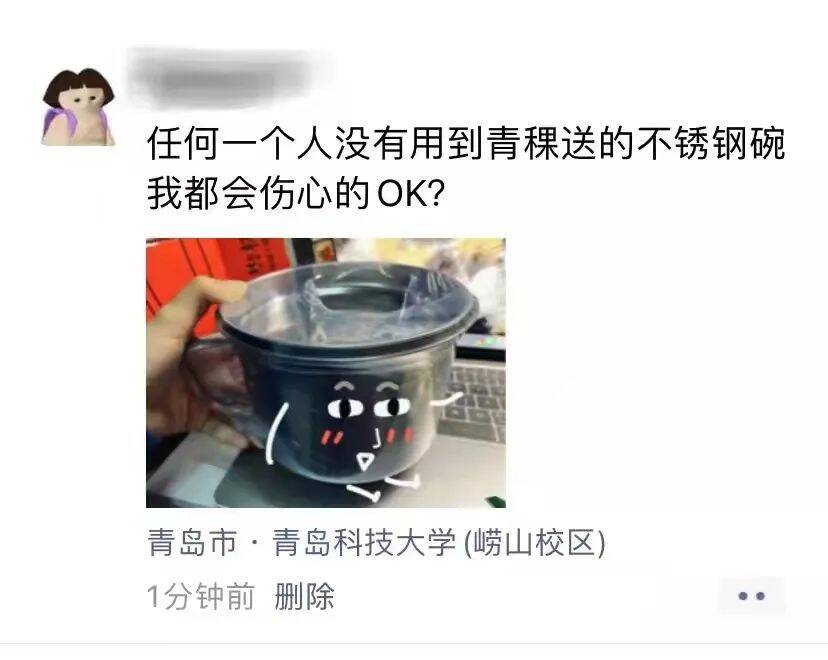828x660 pixels.
Task: Click the 崂山校区 campus text
Action: (x=535, y=543)
